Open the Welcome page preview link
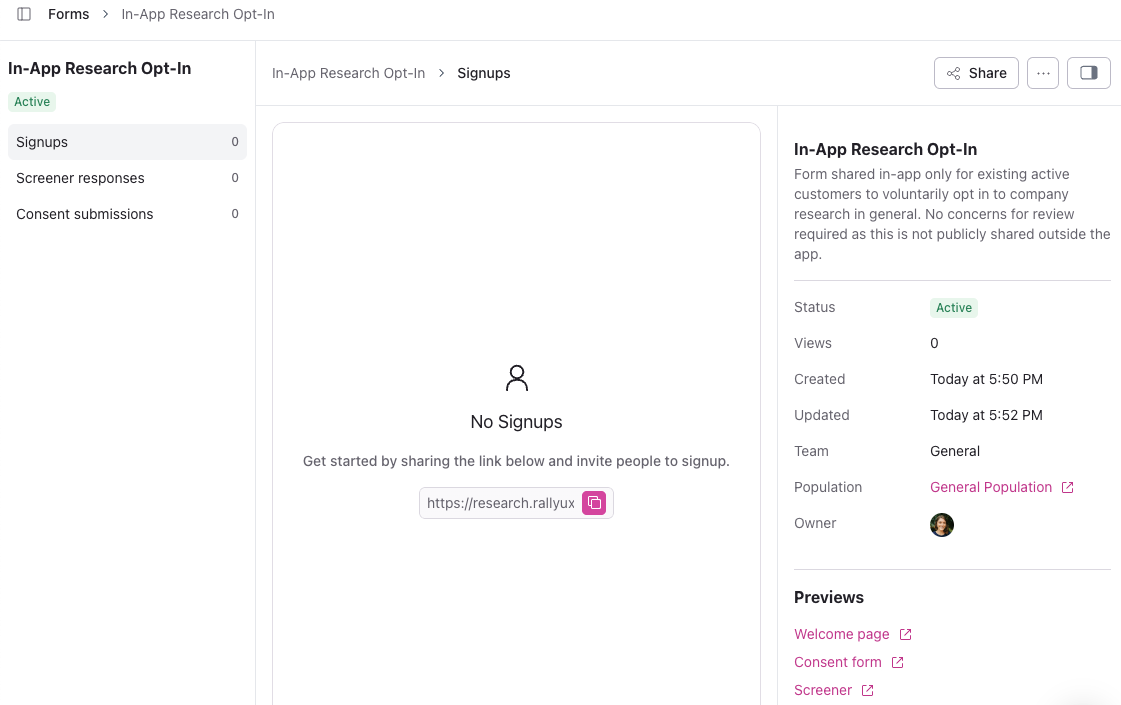1121x705 pixels. coord(841,634)
